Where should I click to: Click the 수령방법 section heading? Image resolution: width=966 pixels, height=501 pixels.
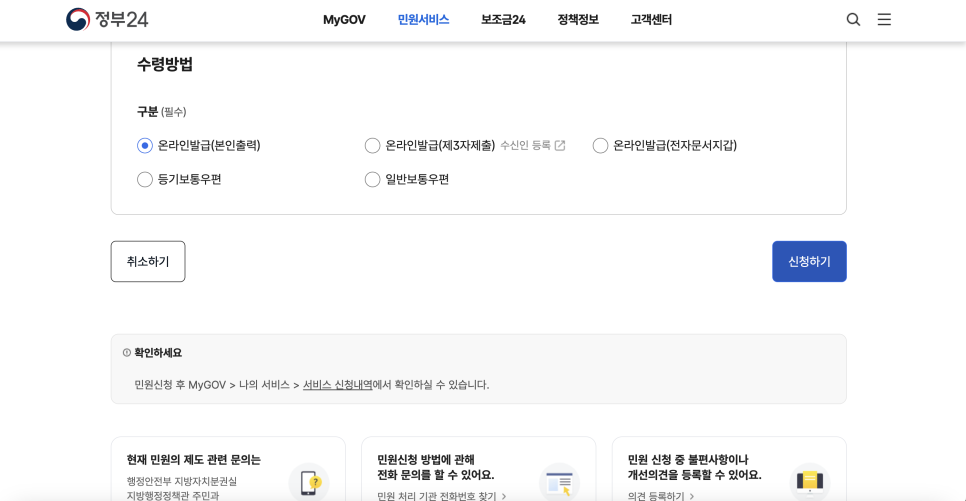164,64
